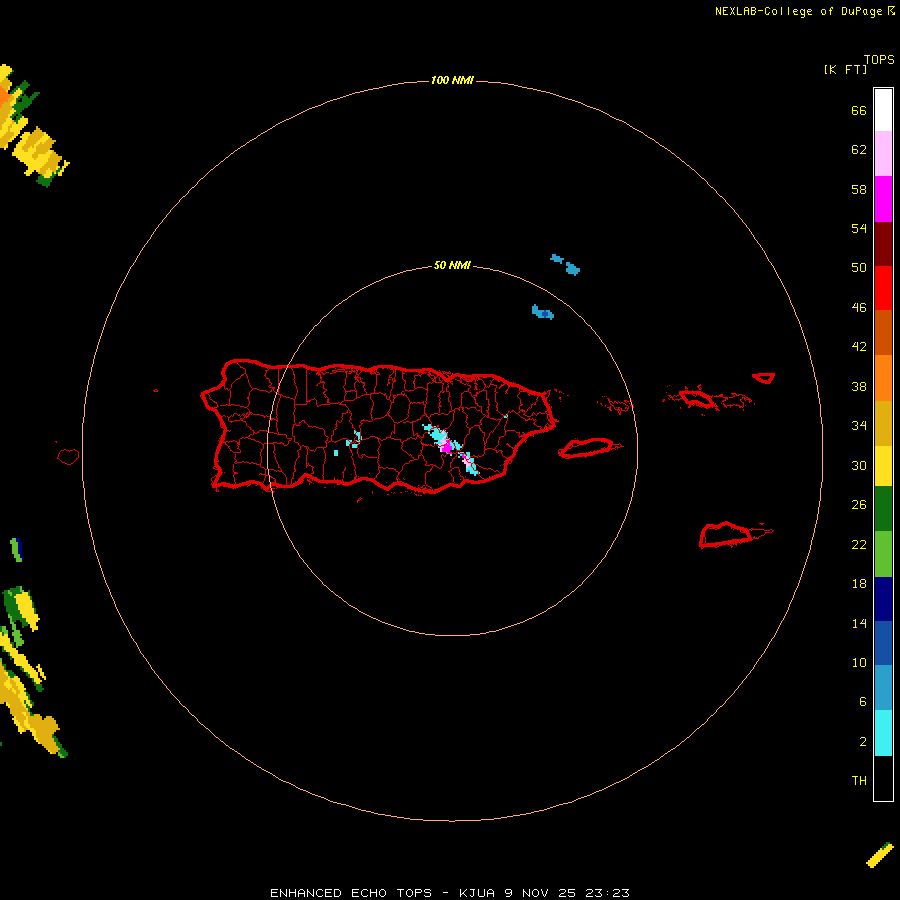Click the '30' scale value
900x900 pixels.
coord(859,465)
